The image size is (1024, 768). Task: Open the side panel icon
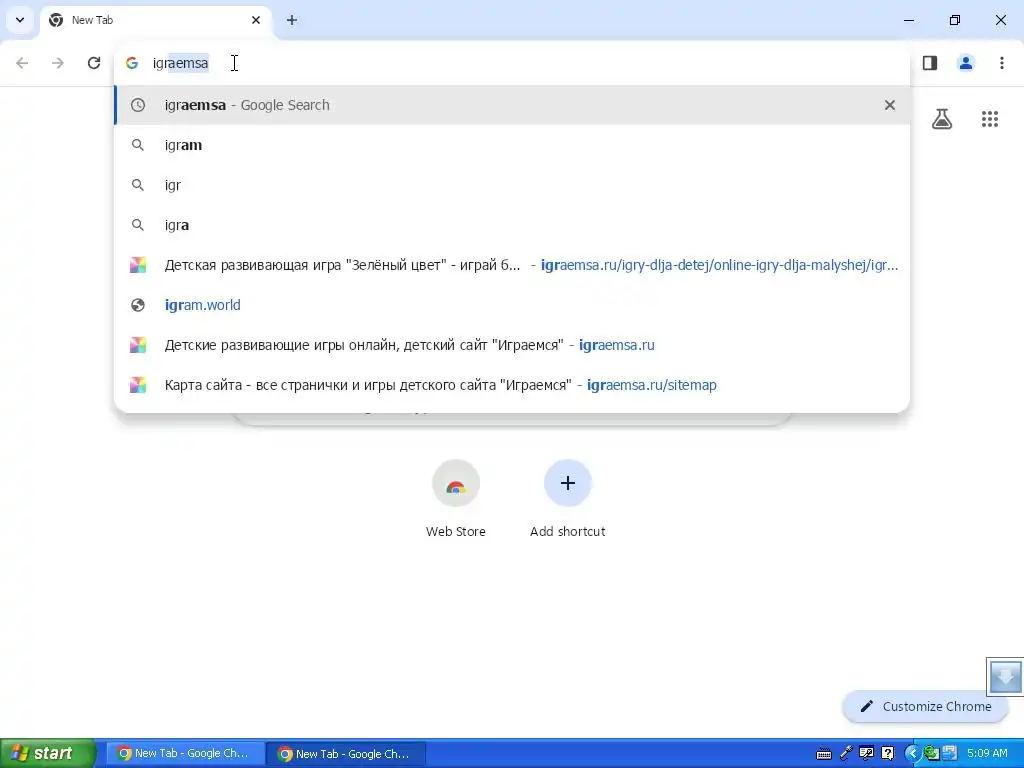pos(930,63)
